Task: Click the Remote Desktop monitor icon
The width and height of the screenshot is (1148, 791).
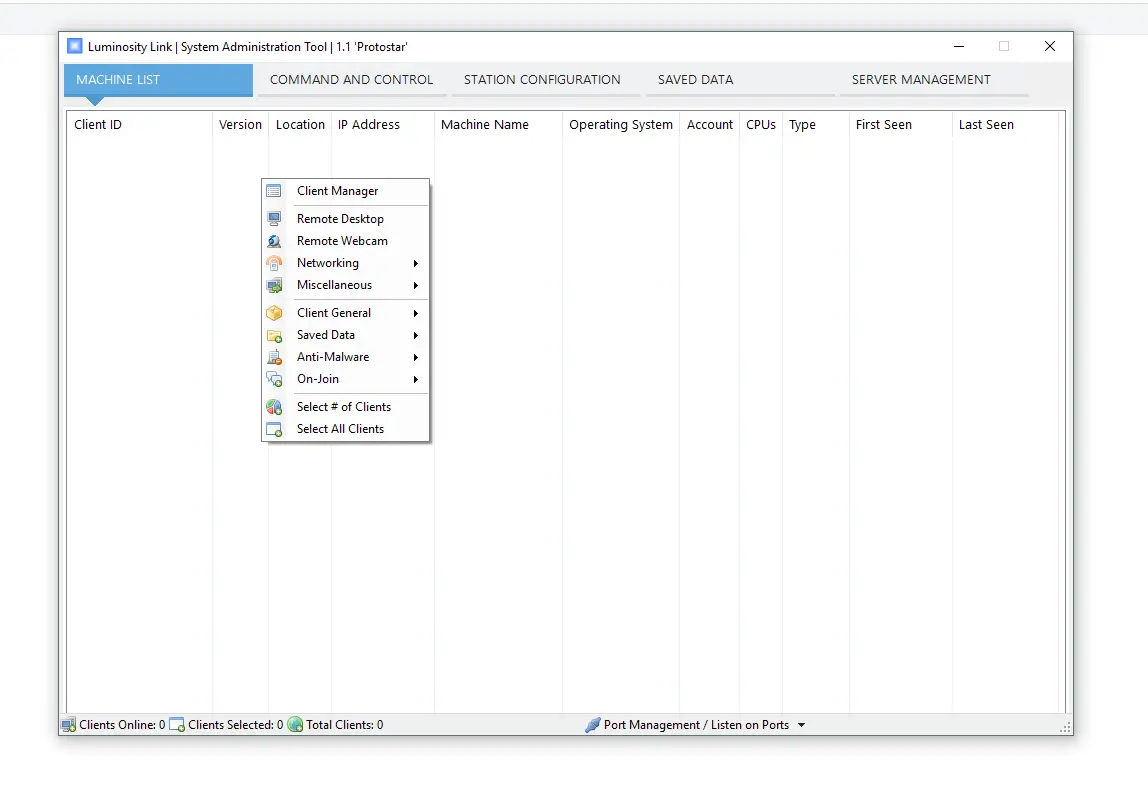Action: [274, 219]
